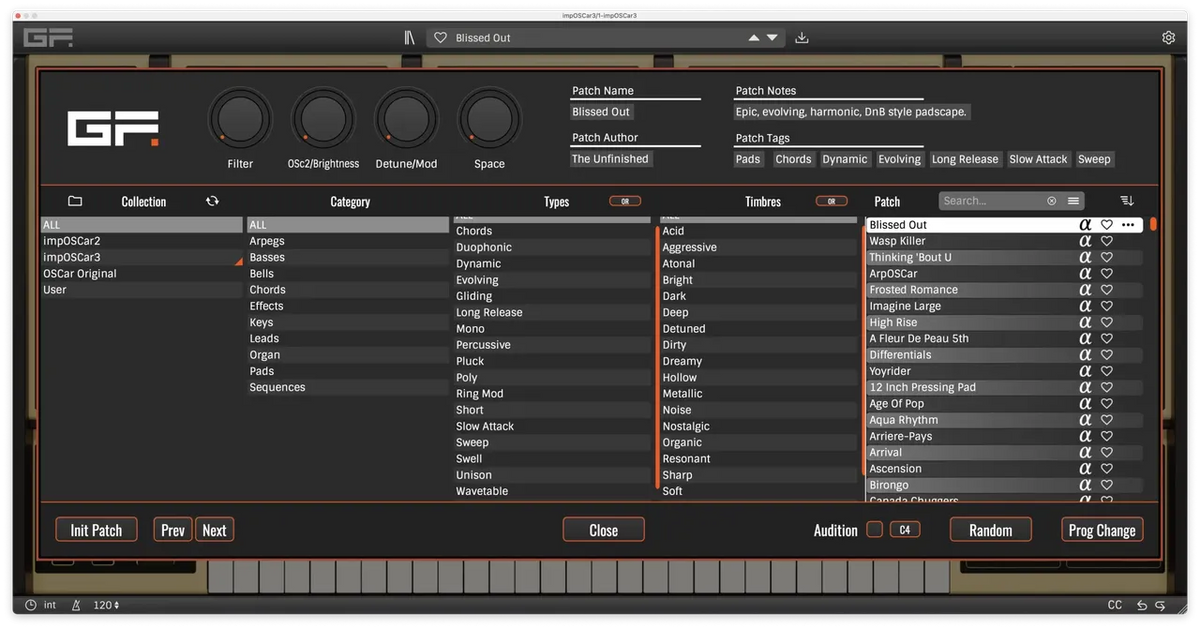
Task: Open the Blissed Out three-dot menu
Action: tap(1128, 225)
